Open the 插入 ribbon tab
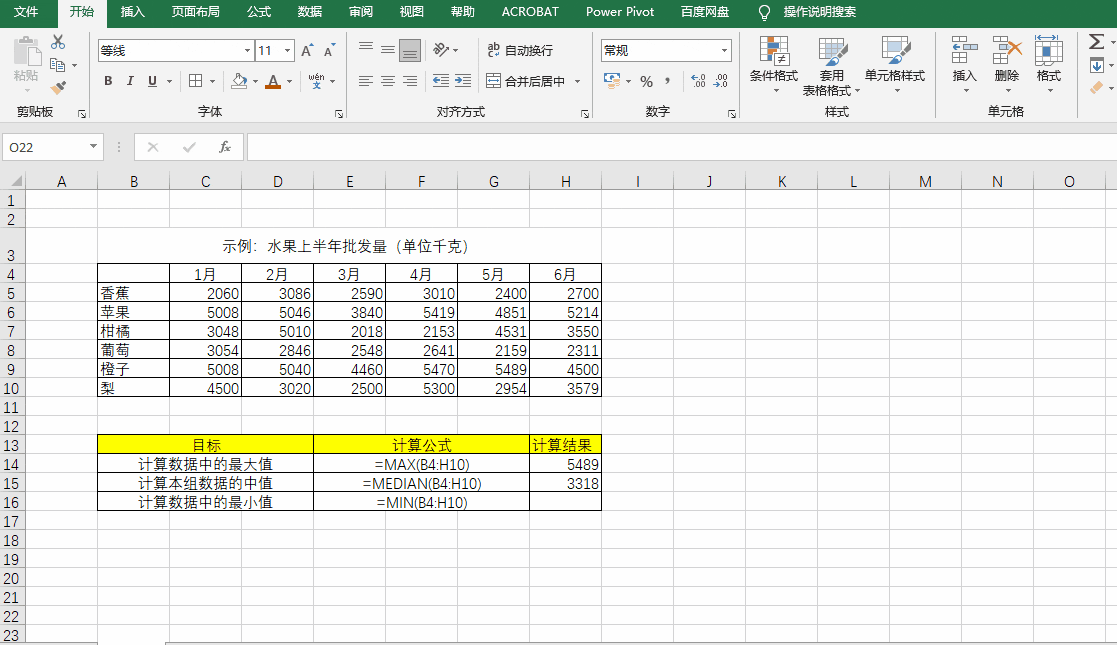 click(134, 13)
